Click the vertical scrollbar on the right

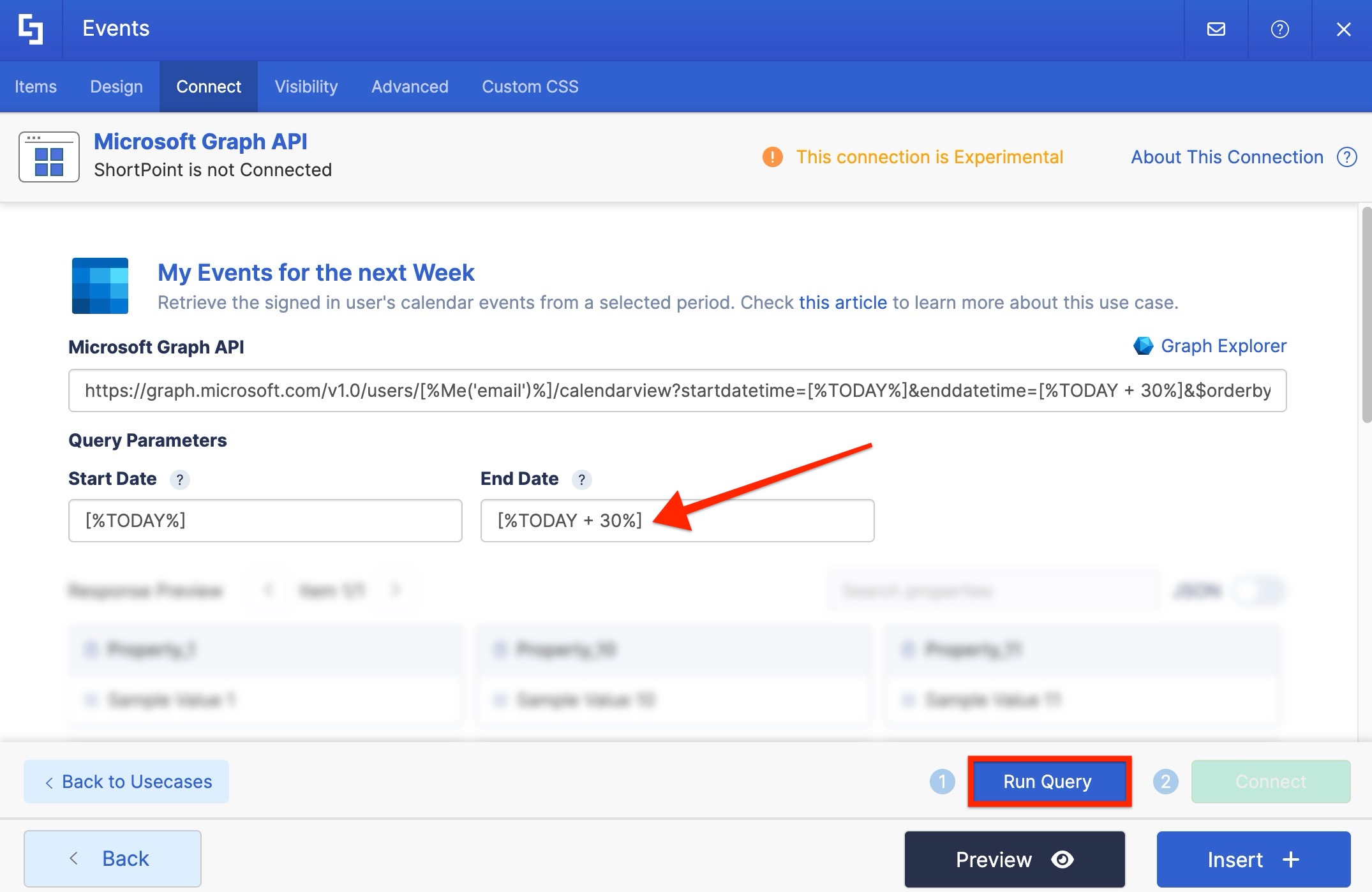pyautogui.click(x=1366, y=315)
